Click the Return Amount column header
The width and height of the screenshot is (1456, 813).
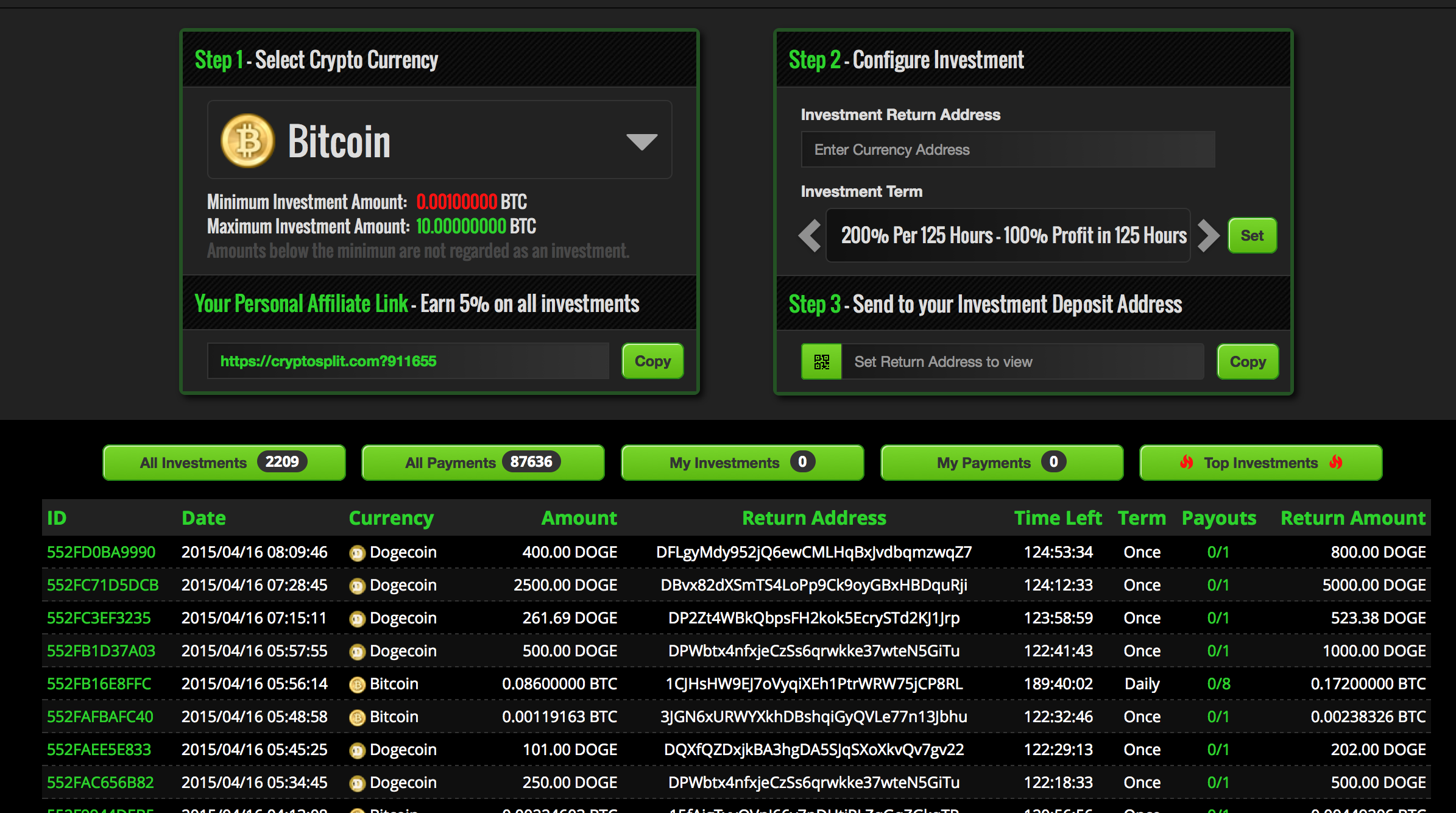(x=1353, y=518)
